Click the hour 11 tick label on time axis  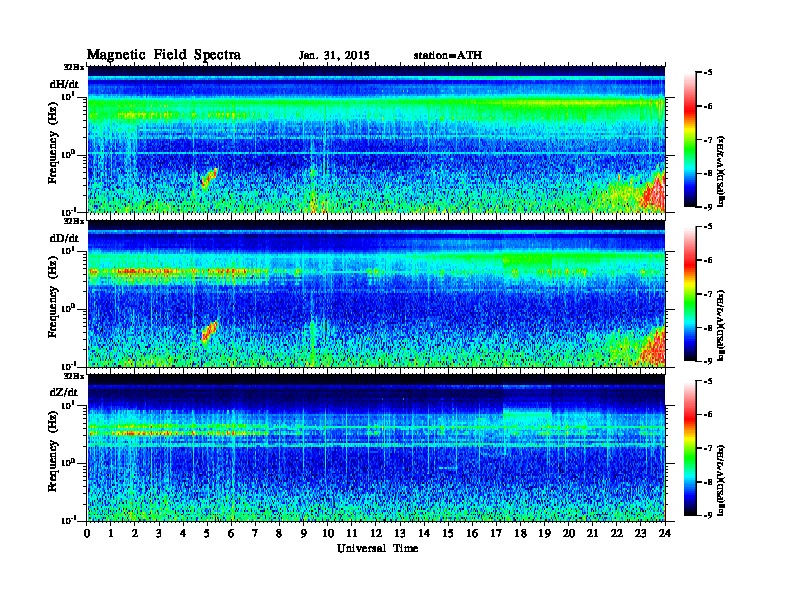pos(352,533)
